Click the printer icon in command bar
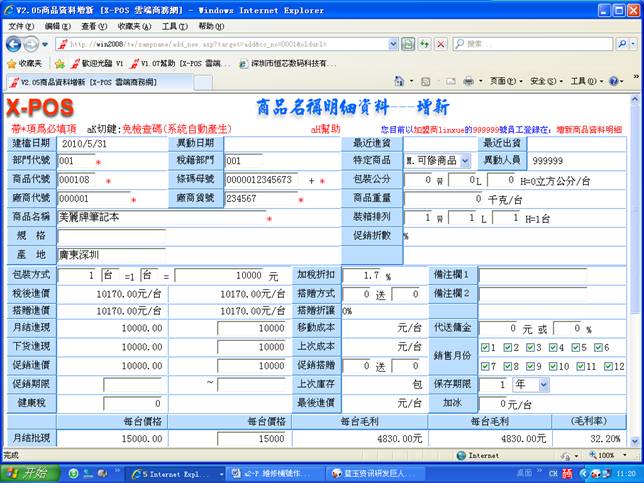Screen dimensions: 644x483 pos(468,81)
